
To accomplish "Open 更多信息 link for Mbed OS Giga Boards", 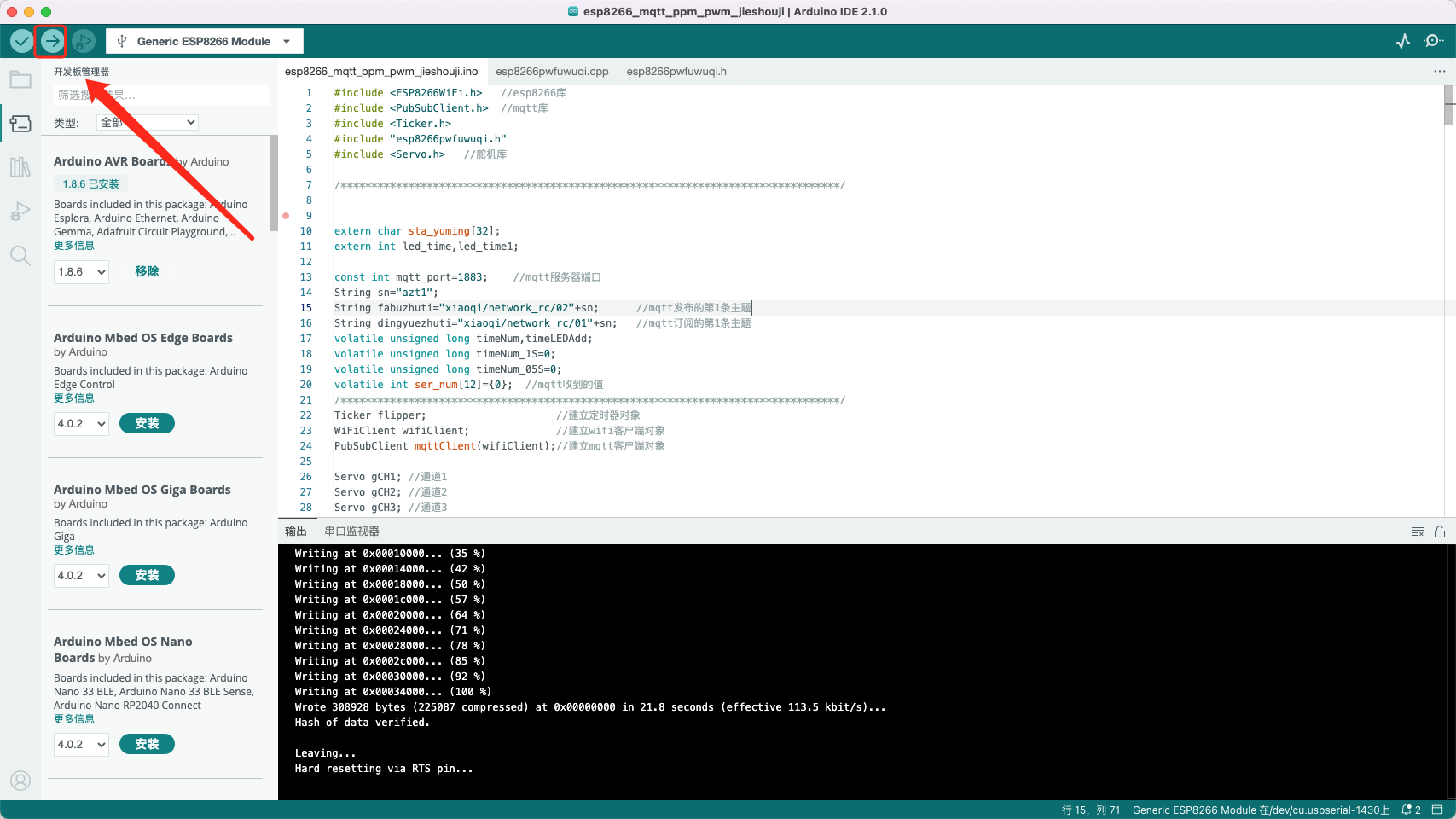I will pos(74,550).
